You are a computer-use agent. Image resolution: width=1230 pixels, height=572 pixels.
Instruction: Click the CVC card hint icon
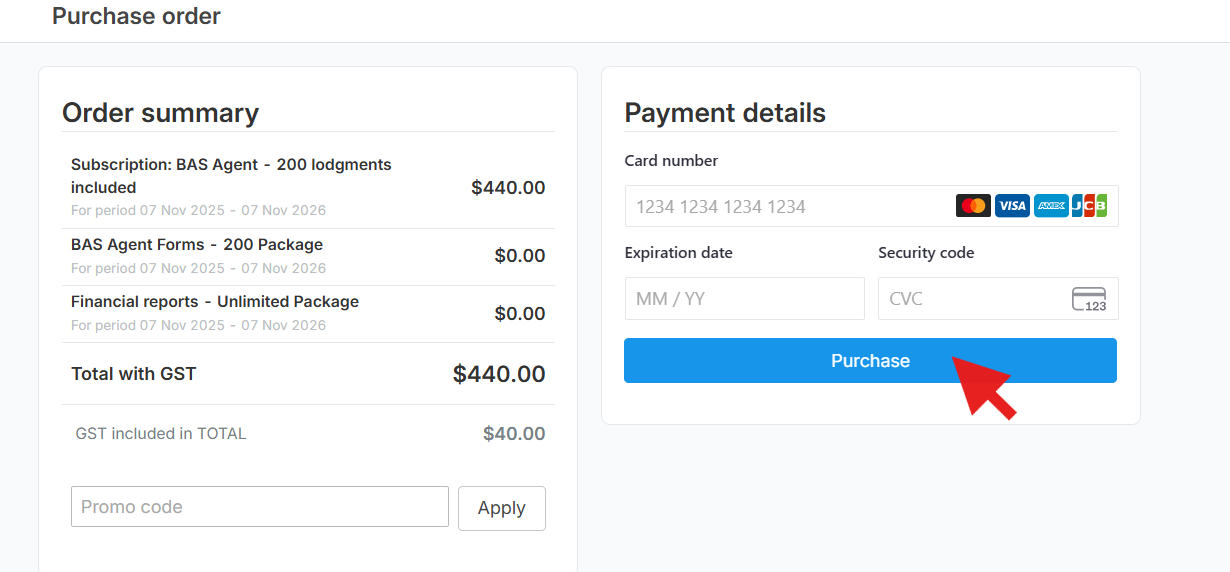(1089, 299)
